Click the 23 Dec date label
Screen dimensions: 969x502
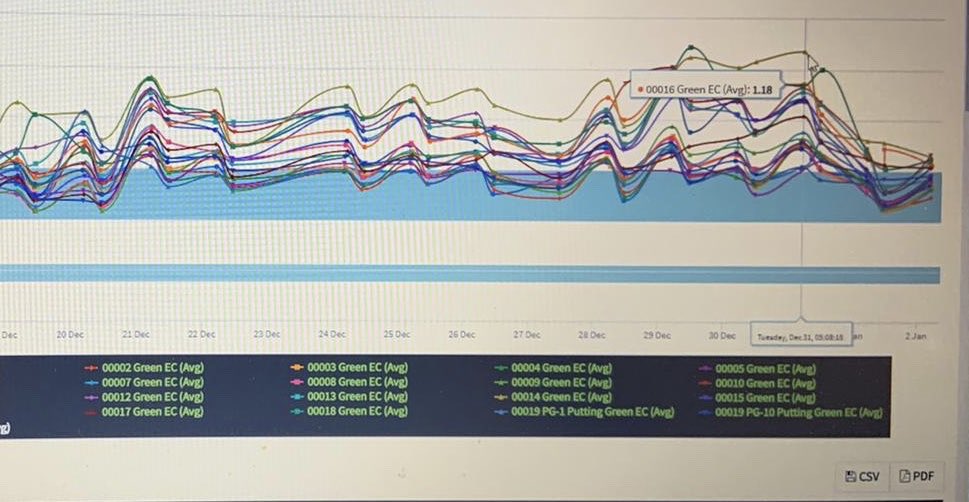(266, 334)
